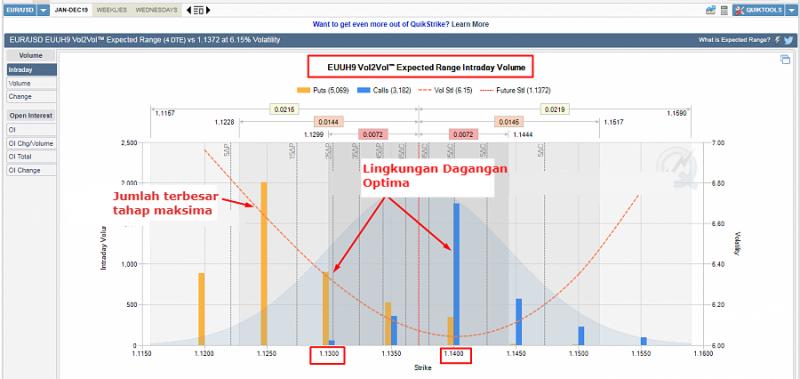Share via the Twitter bird icon
The height and width of the screenshot is (379, 800).
coord(788,40)
